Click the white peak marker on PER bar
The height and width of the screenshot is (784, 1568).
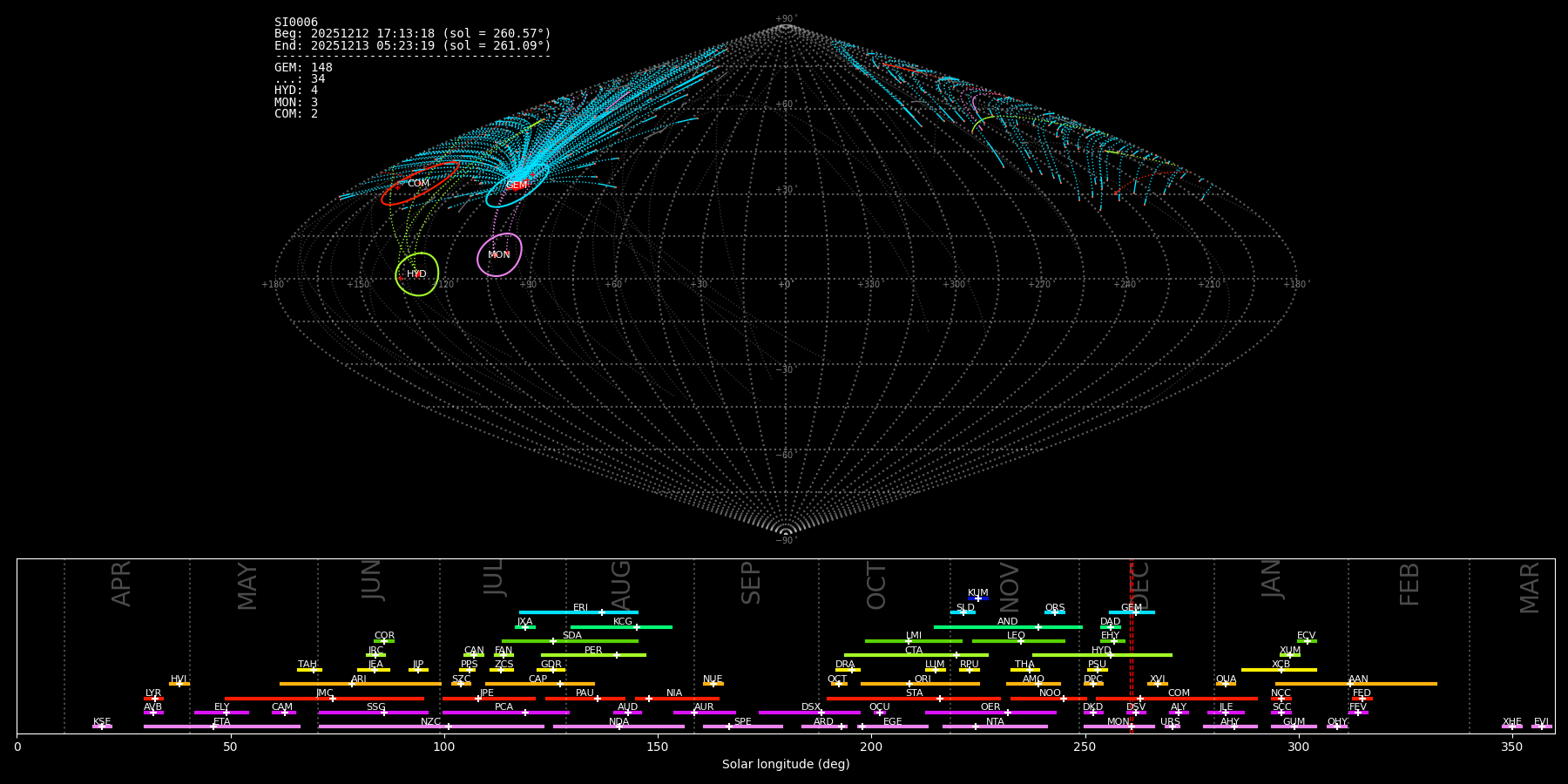(x=617, y=655)
